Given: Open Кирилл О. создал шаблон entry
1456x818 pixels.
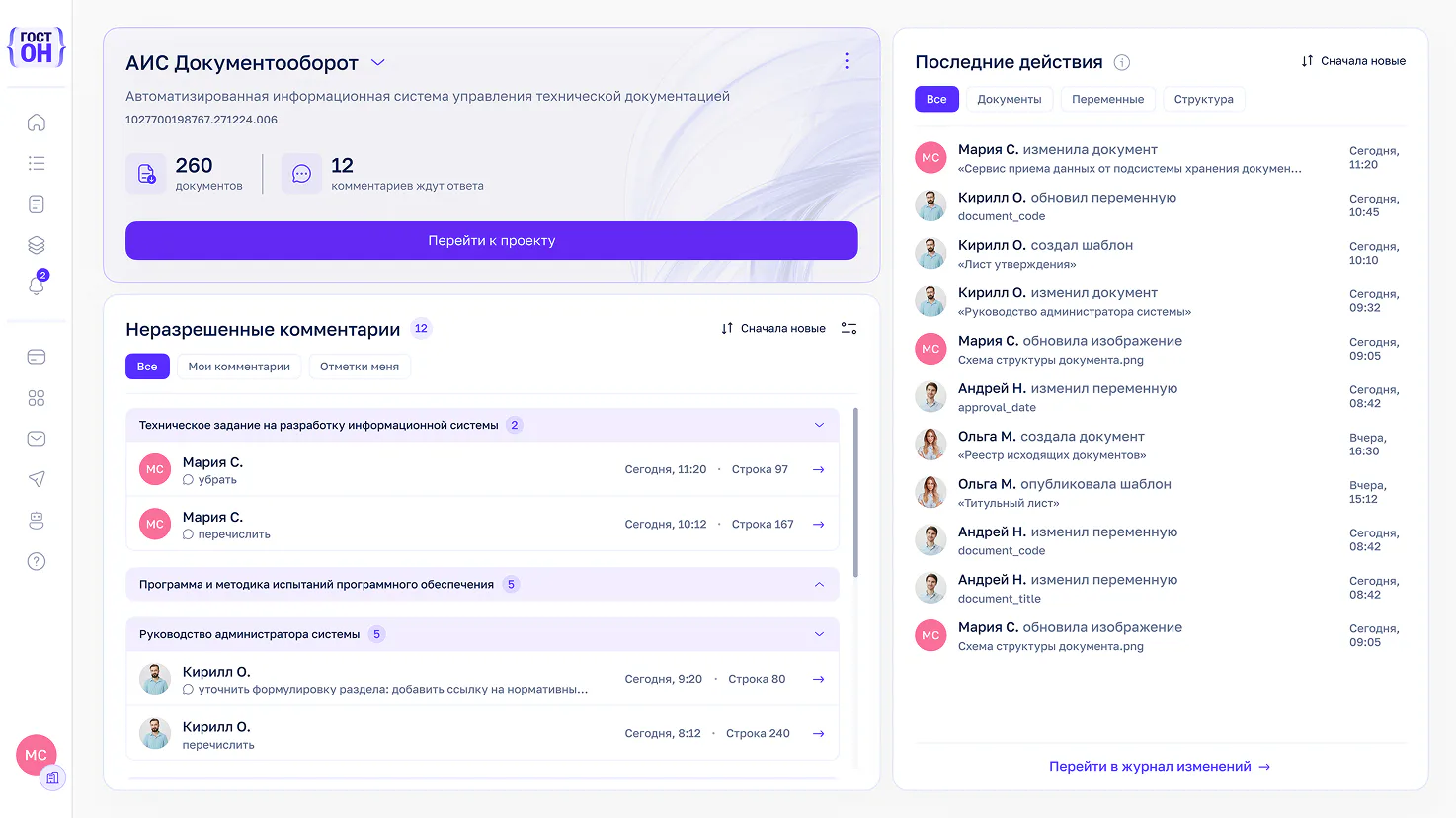Looking at the screenshot, I should pyautogui.click(x=1161, y=254).
